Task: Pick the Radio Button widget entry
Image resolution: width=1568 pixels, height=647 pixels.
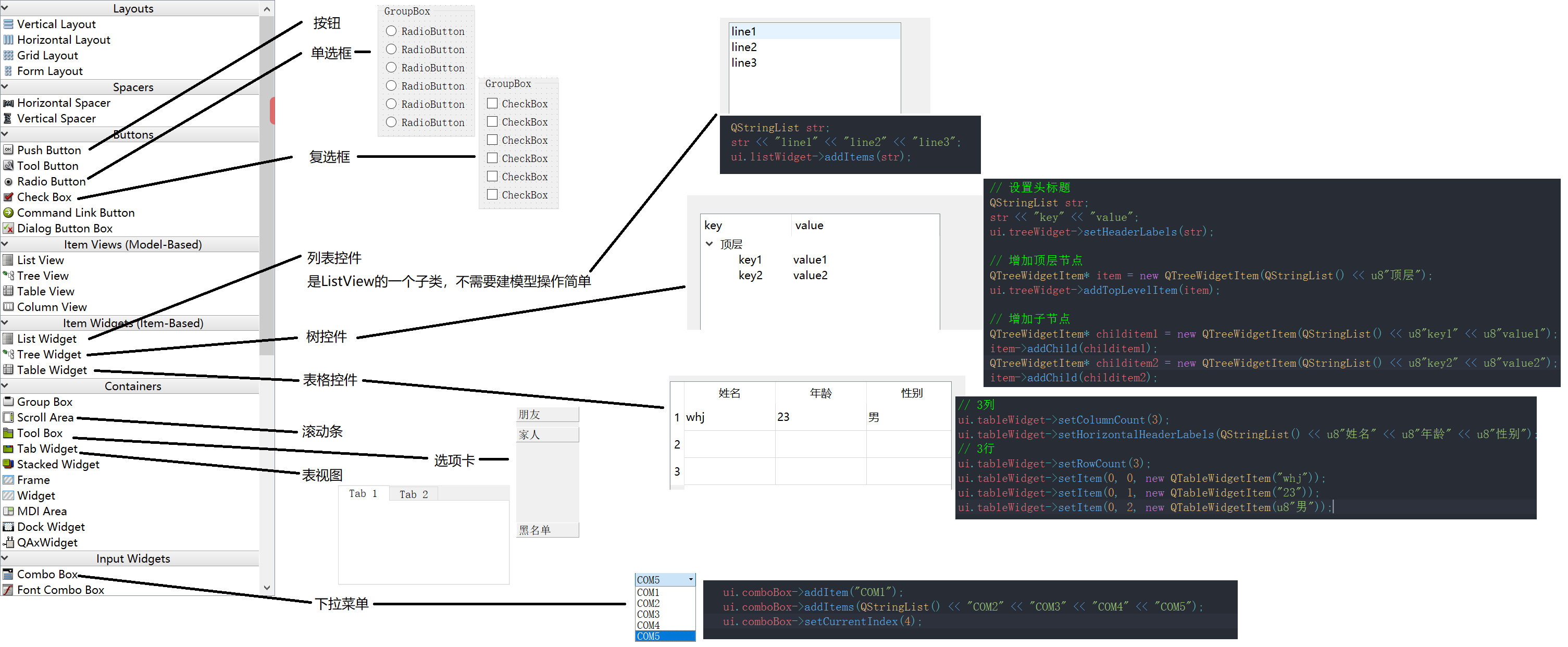Action: [x=45, y=182]
